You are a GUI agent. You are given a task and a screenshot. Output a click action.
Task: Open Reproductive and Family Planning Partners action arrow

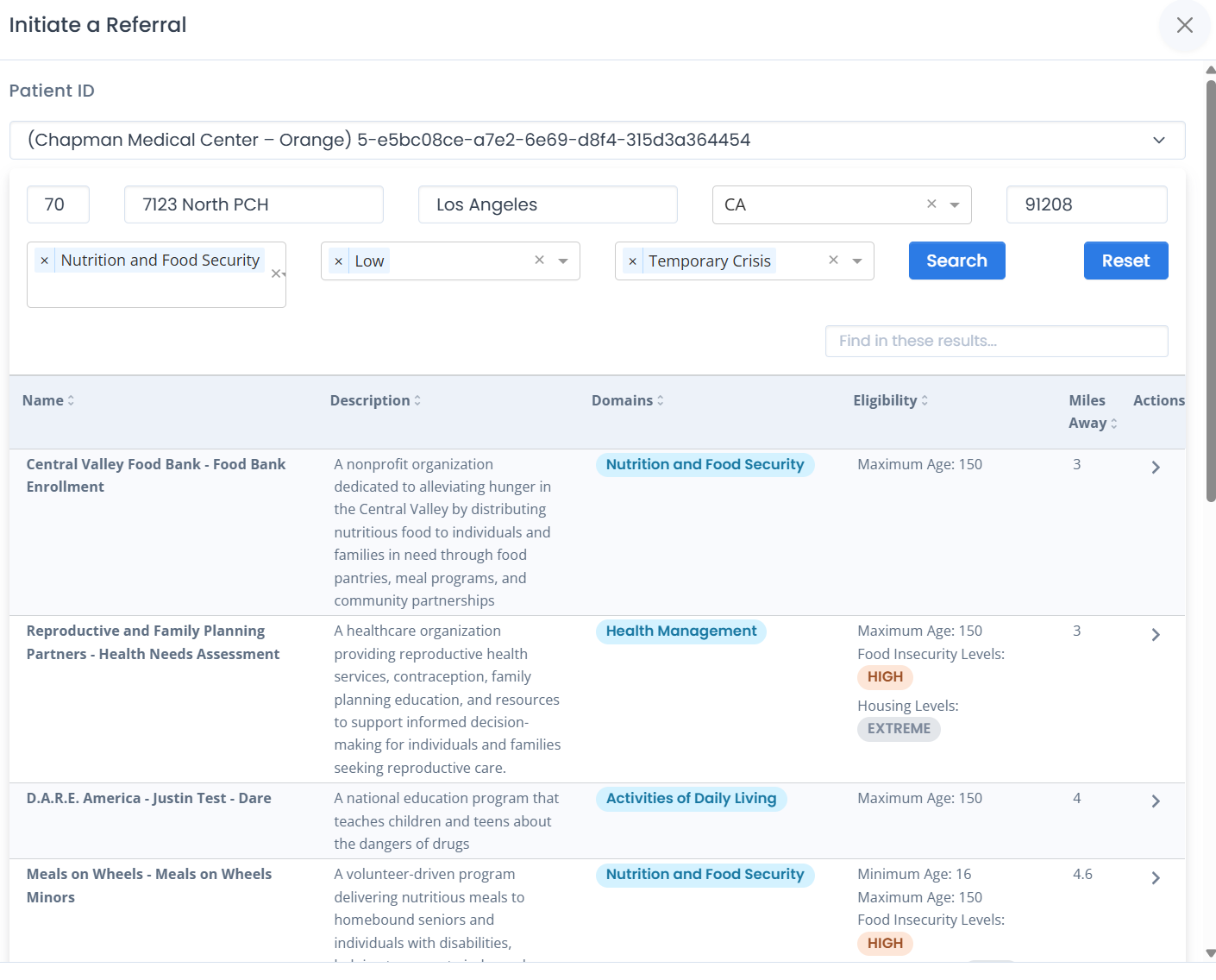[1156, 635]
